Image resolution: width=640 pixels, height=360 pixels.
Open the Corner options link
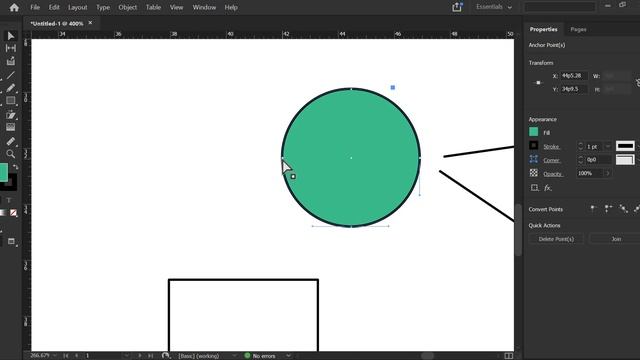tap(551, 160)
